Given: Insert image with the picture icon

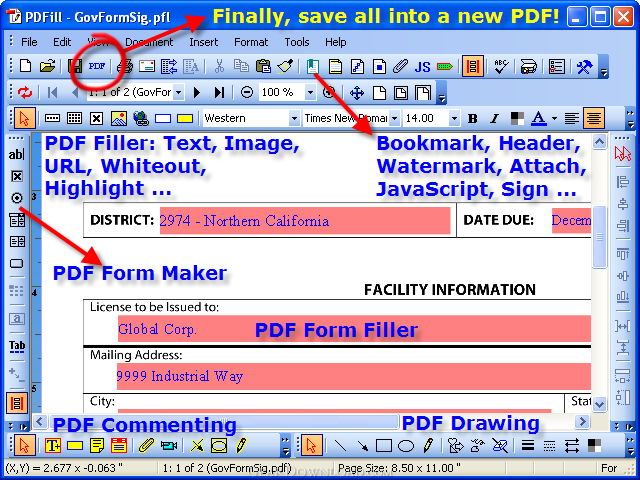Looking at the screenshot, I should click(x=119, y=118).
